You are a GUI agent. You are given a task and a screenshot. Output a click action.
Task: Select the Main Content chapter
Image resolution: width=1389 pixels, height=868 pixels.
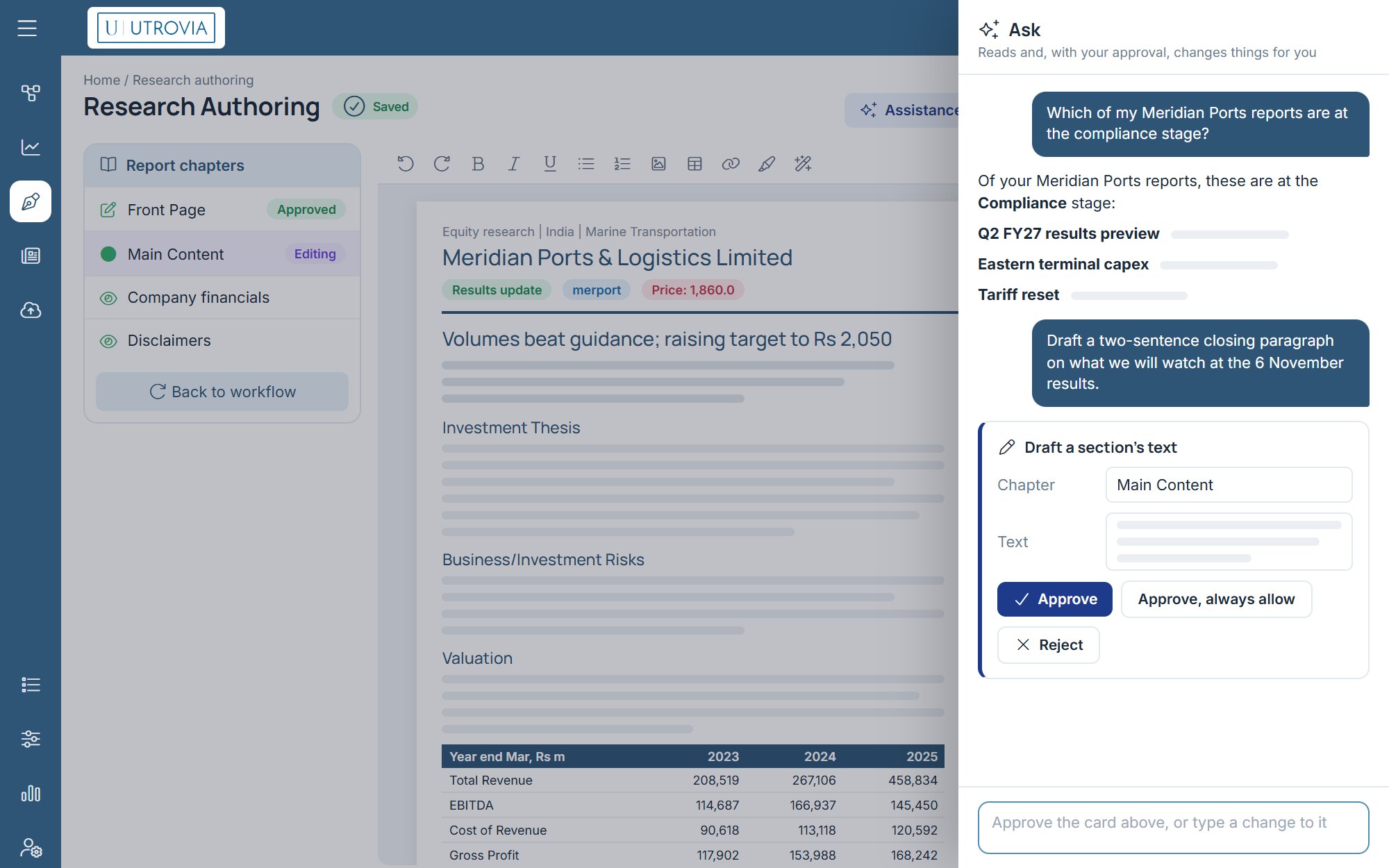point(222,254)
